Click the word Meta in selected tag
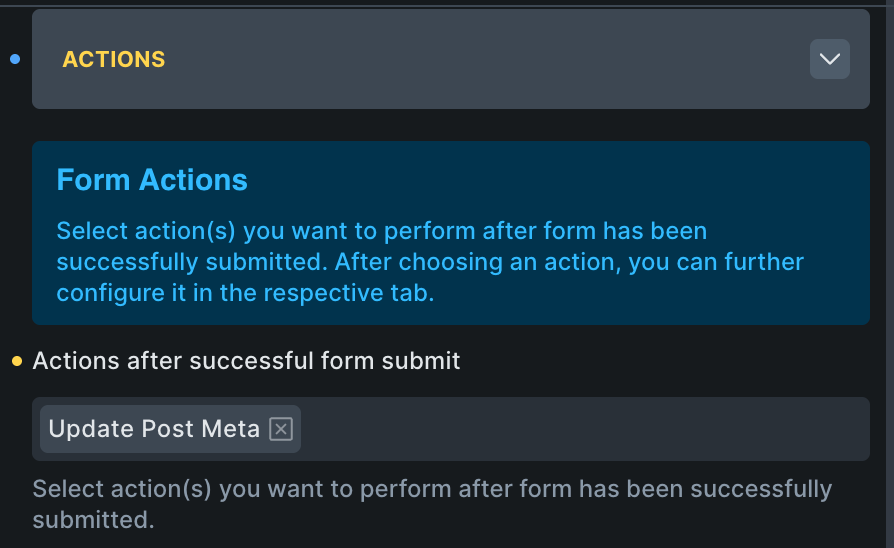 click(230, 429)
